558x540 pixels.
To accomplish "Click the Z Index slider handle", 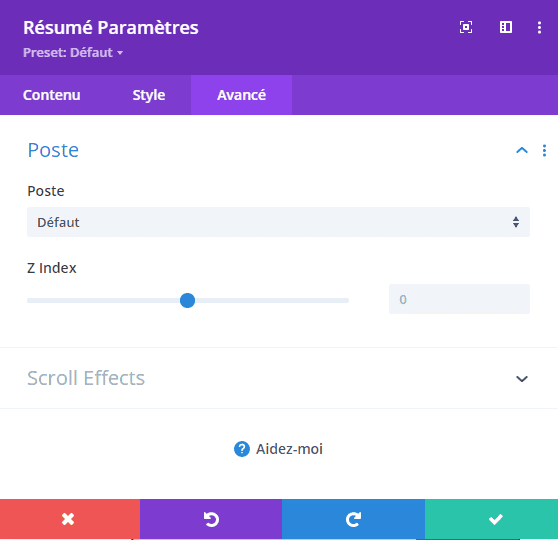I will tap(188, 300).
